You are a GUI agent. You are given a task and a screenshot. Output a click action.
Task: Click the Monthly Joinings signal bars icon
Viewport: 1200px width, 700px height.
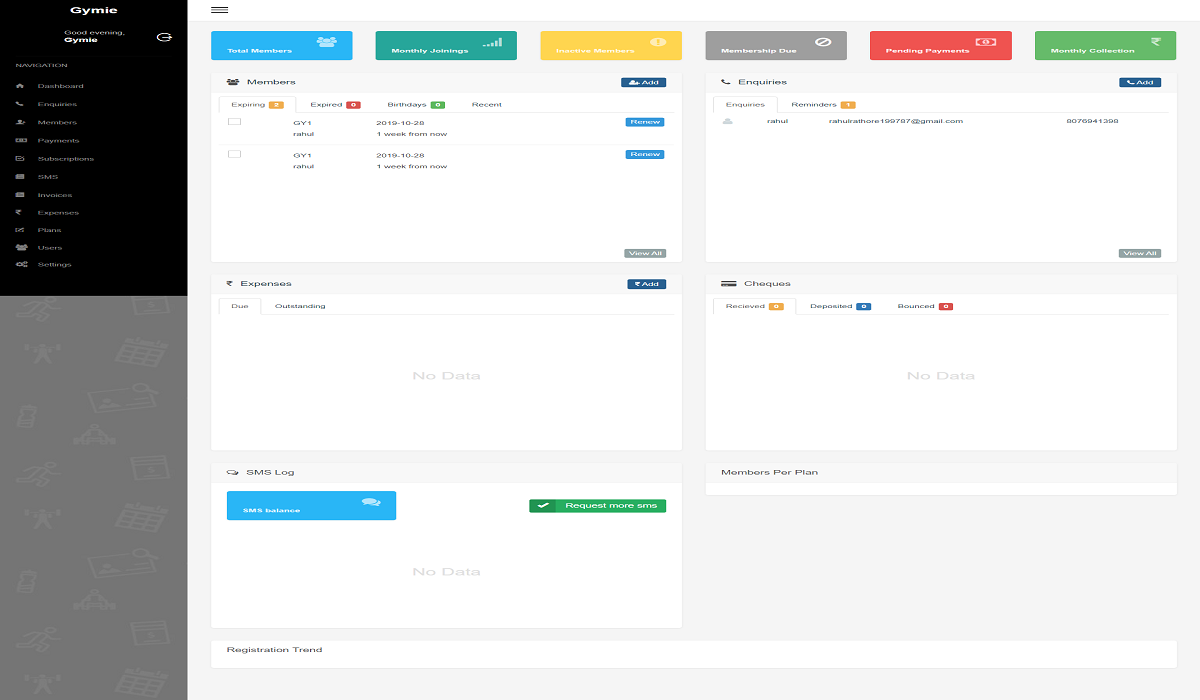[492, 43]
